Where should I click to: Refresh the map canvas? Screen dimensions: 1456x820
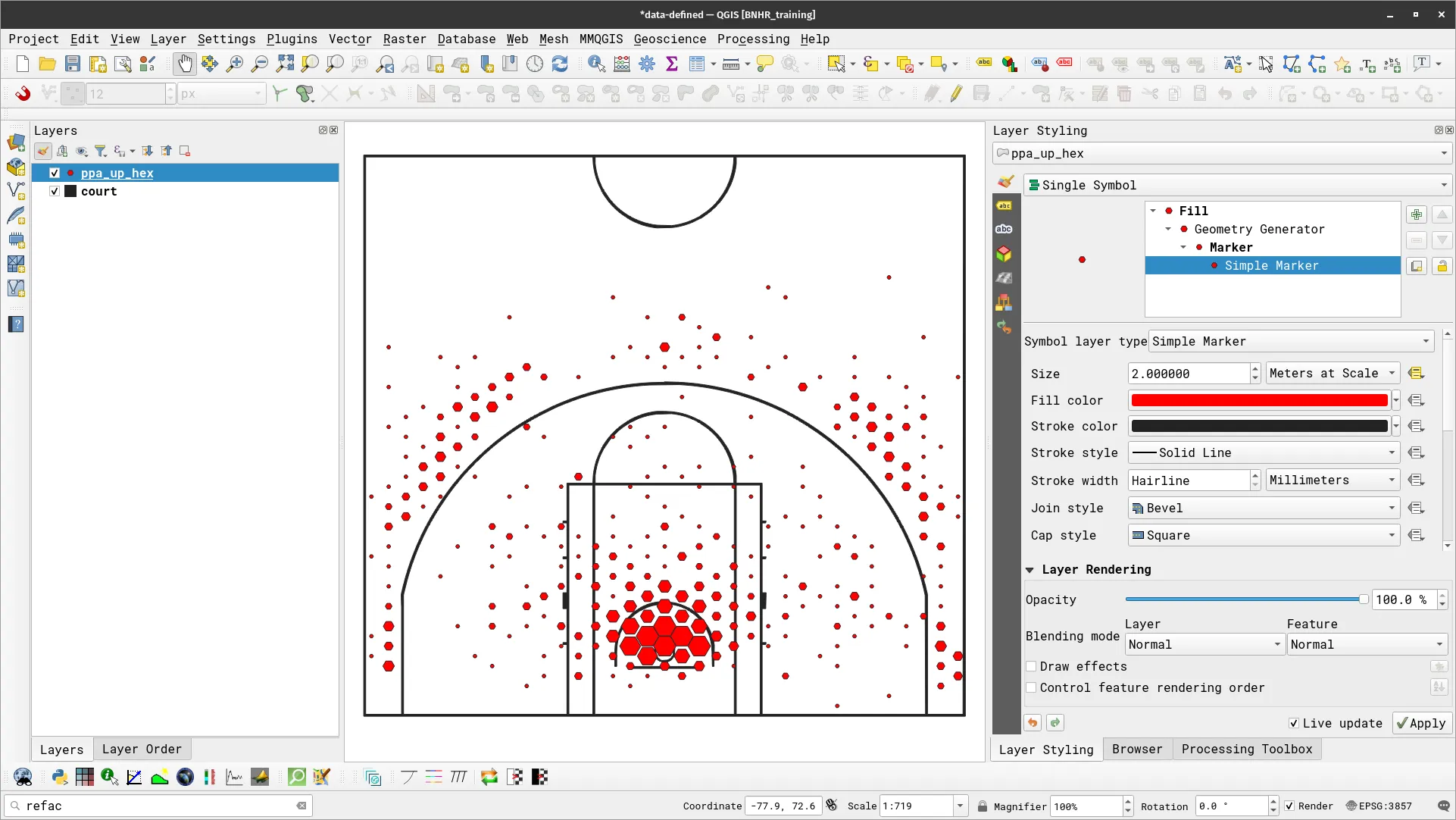pyautogui.click(x=560, y=64)
